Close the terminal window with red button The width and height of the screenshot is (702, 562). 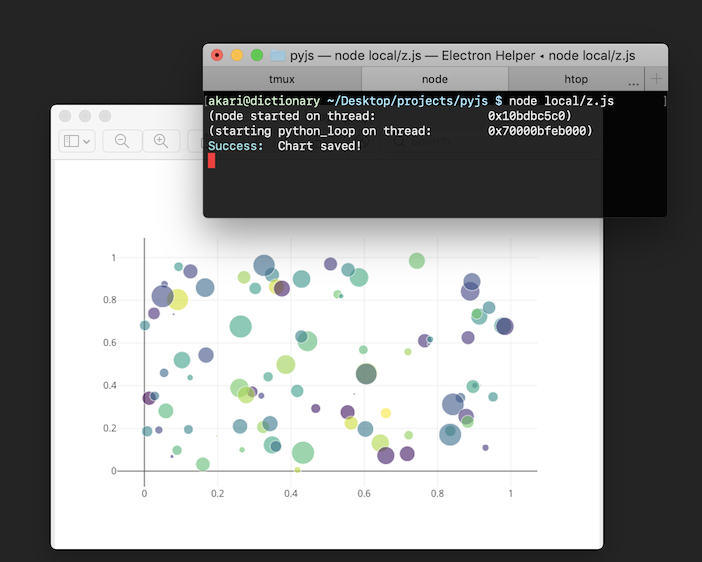click(x=217, y=55)
